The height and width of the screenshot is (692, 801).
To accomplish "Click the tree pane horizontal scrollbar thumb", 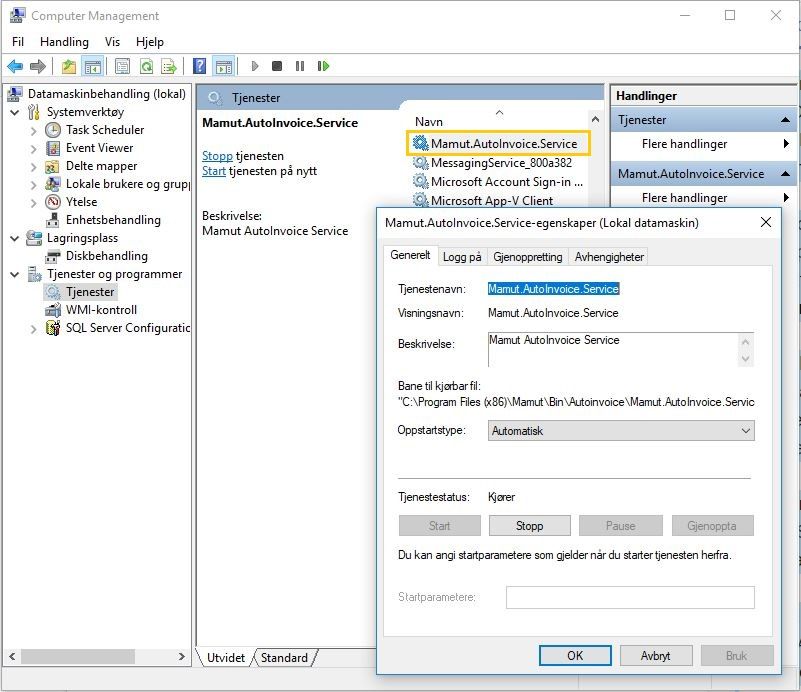I will click(x=78, y=656).
